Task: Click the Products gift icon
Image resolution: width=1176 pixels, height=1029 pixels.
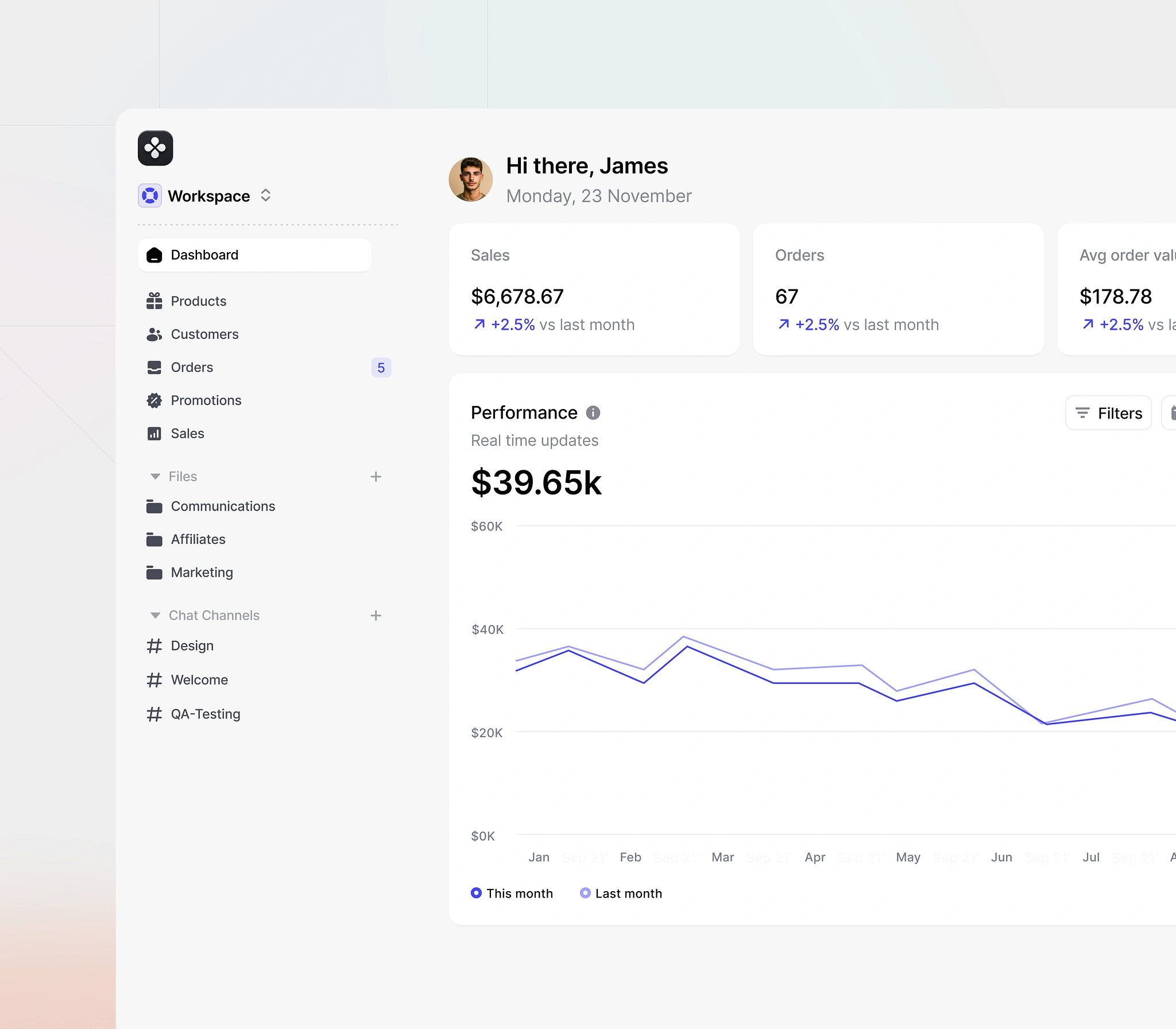Action: [x=154, y=301]
